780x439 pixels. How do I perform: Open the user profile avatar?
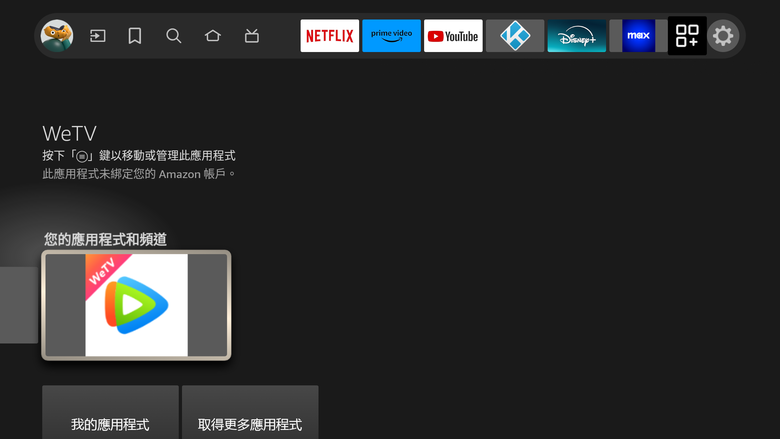point(57,36)
